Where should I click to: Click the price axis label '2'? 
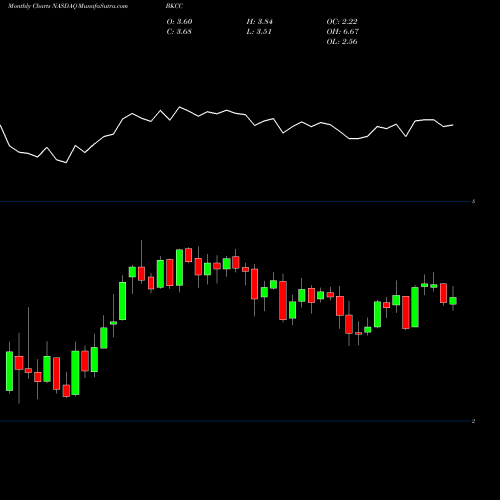(x=474, y=421)
